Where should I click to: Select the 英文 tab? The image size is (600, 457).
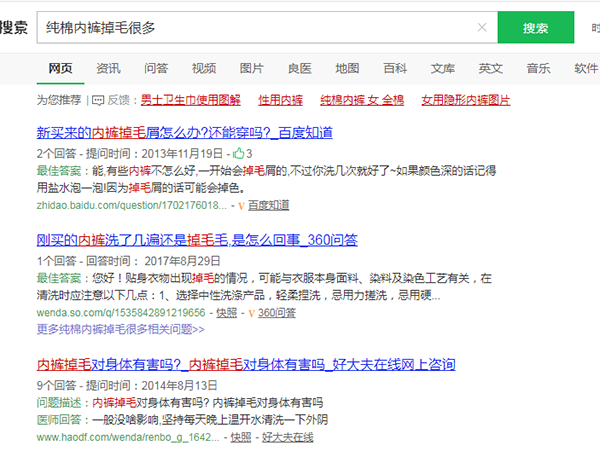tap(491, 69)
